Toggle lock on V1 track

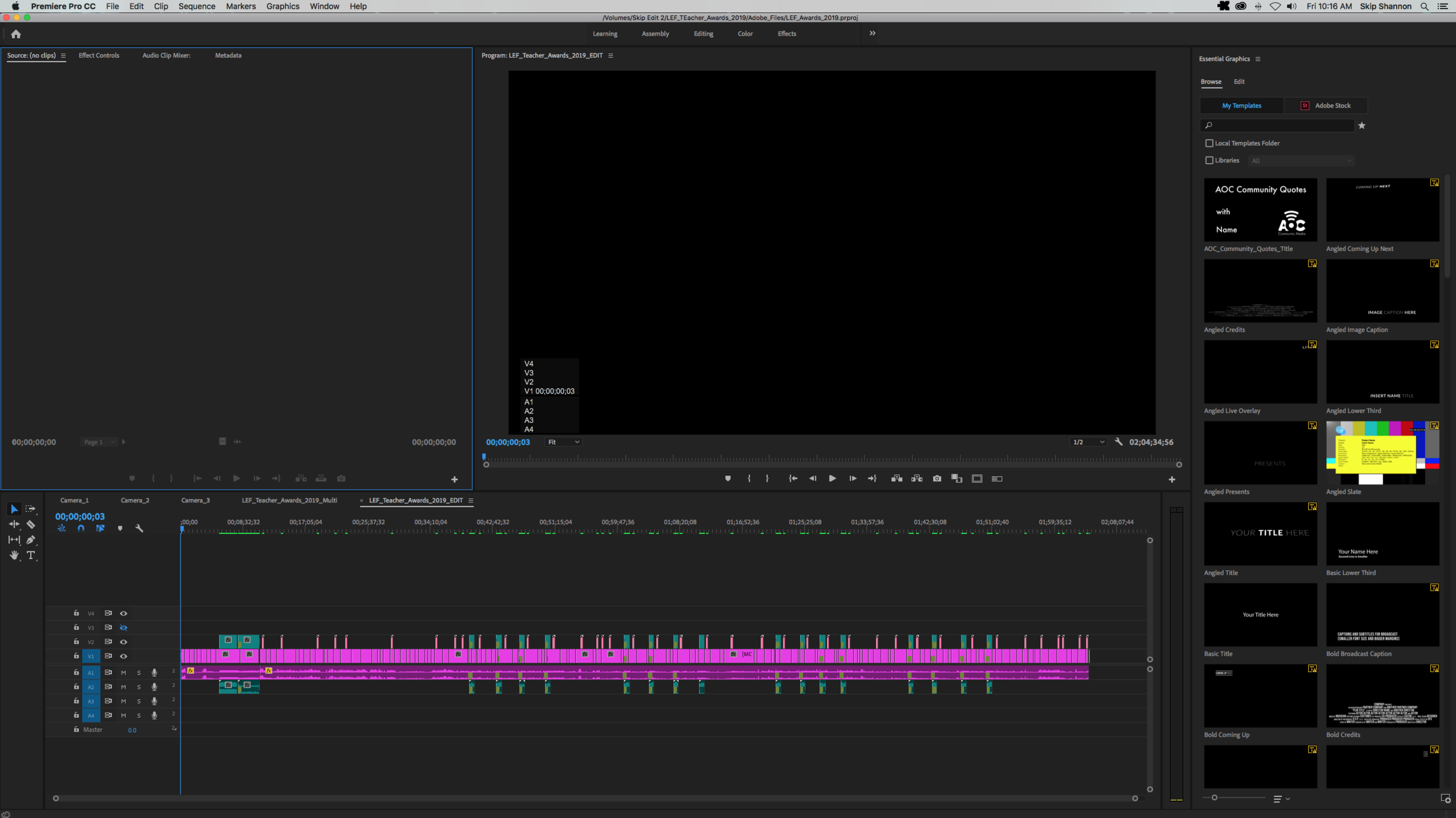click(x=76, y=656)
